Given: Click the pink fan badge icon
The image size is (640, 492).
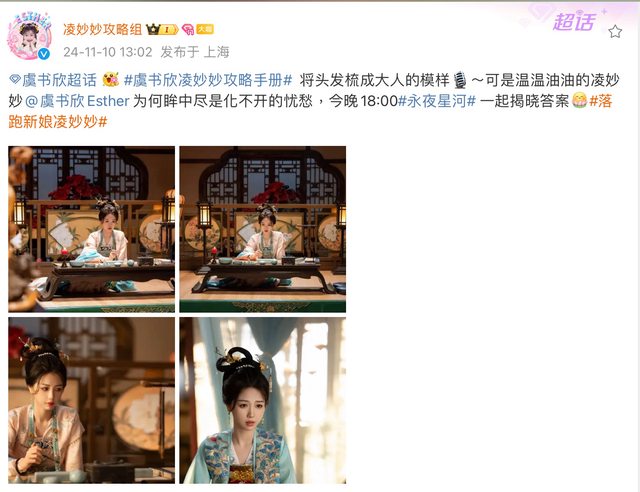Looking at the screenshot, I should click(188, 29).
